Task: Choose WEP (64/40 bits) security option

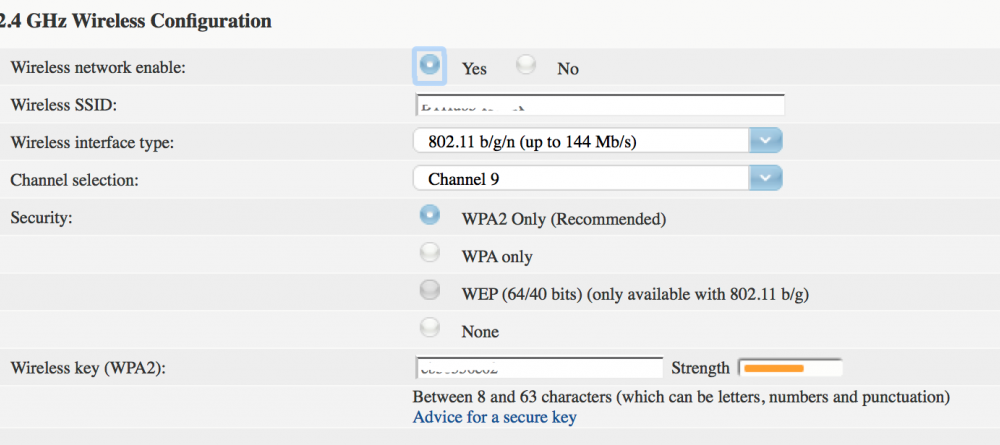Action: 430,291
